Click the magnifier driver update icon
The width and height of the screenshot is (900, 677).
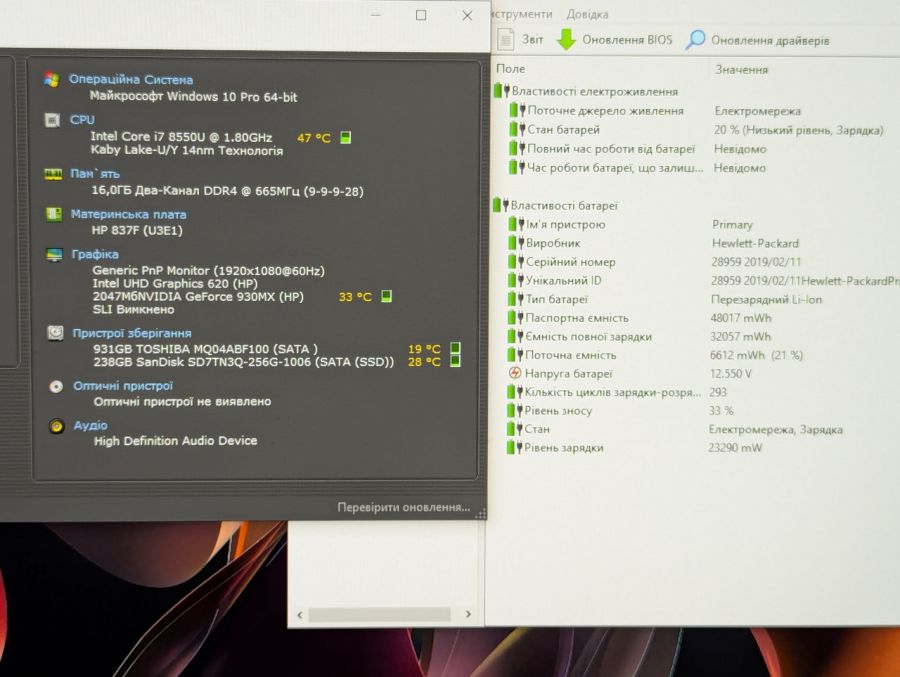[x=695, y=40]
